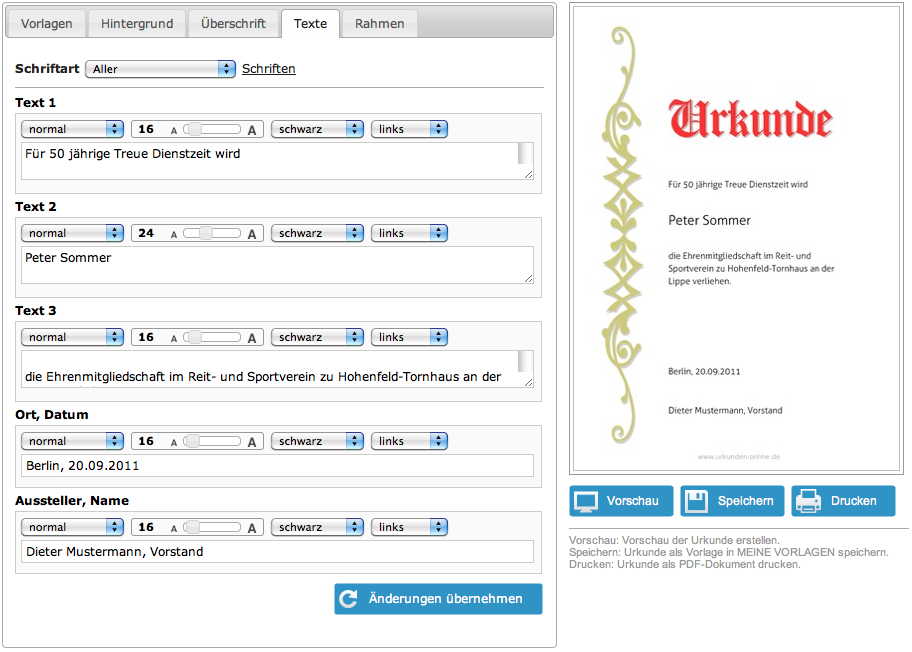912x652 pixels.
Task: Click Text 3 textarea with Ehrenmitgliedschaft text
Action: 277,369
